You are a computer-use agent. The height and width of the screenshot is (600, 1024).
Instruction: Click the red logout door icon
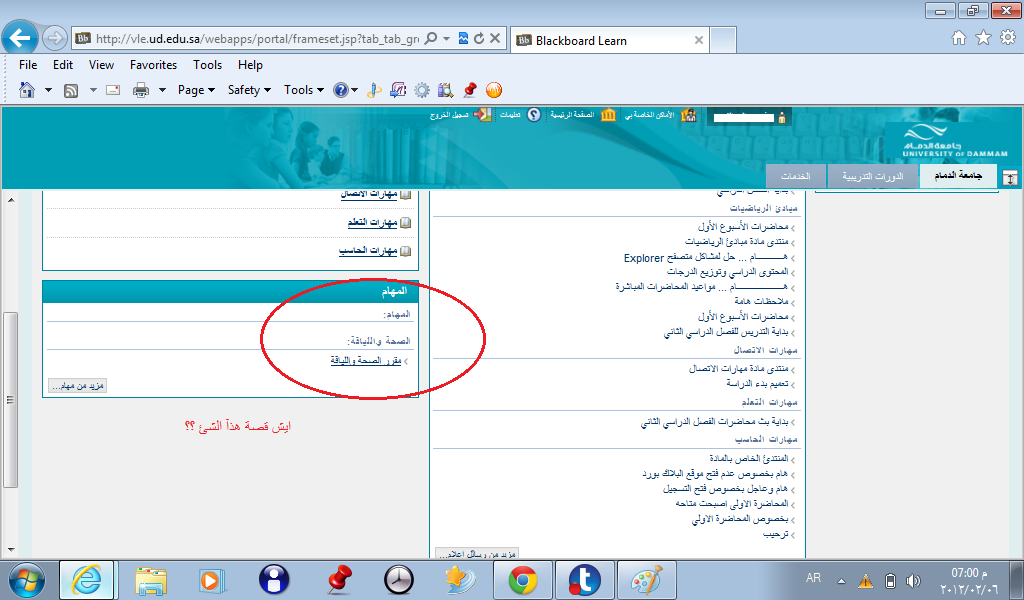coord(483,115)
